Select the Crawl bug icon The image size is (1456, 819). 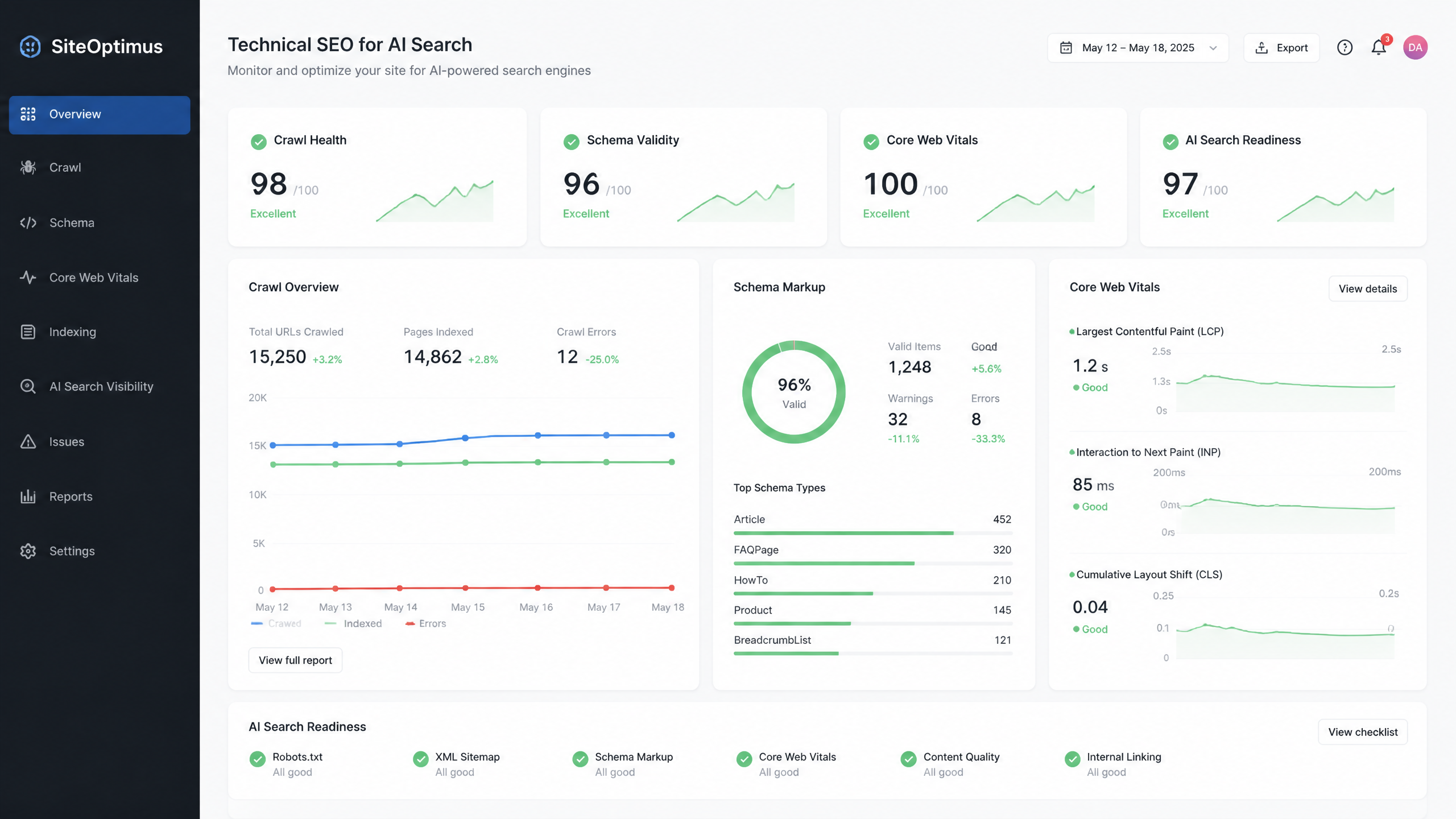pyautogui.click(x=28, y=167)
